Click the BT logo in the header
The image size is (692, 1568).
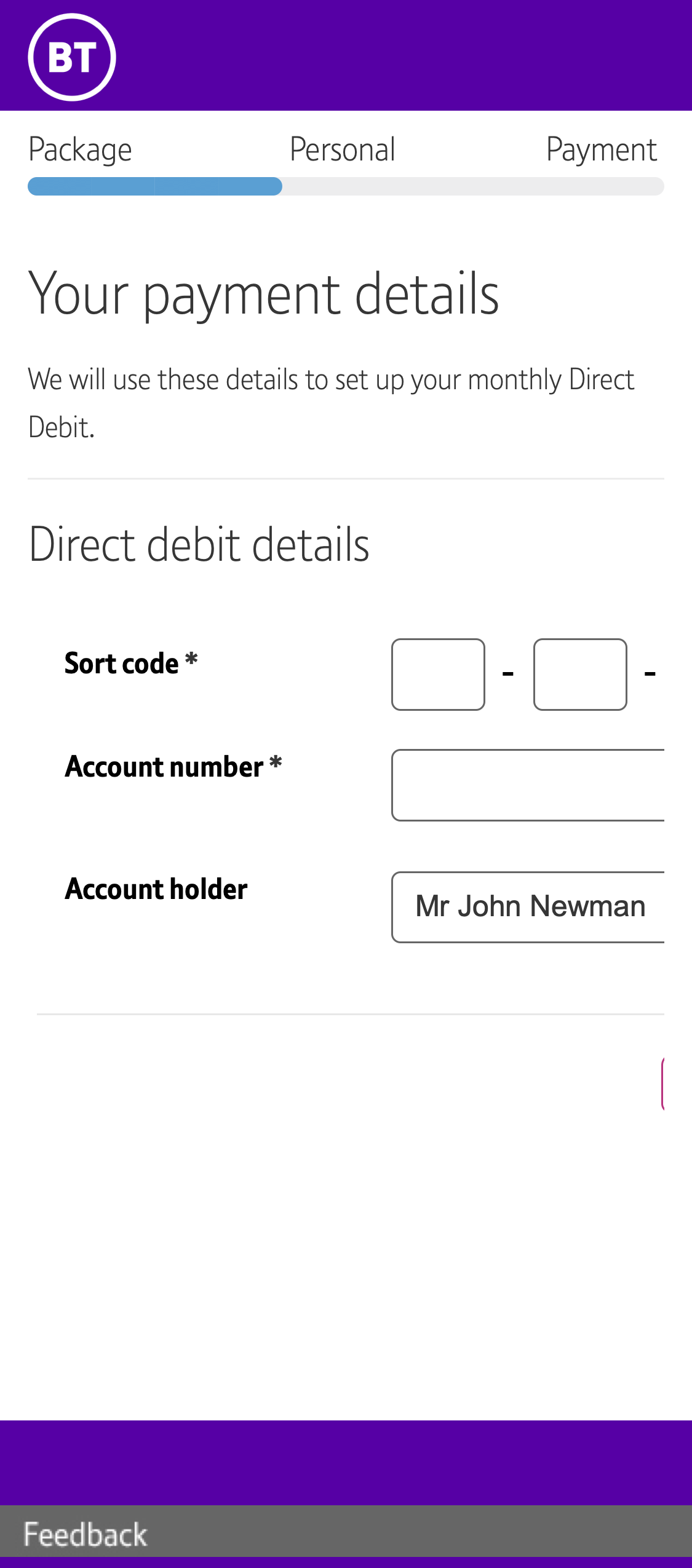pos(72,56)
